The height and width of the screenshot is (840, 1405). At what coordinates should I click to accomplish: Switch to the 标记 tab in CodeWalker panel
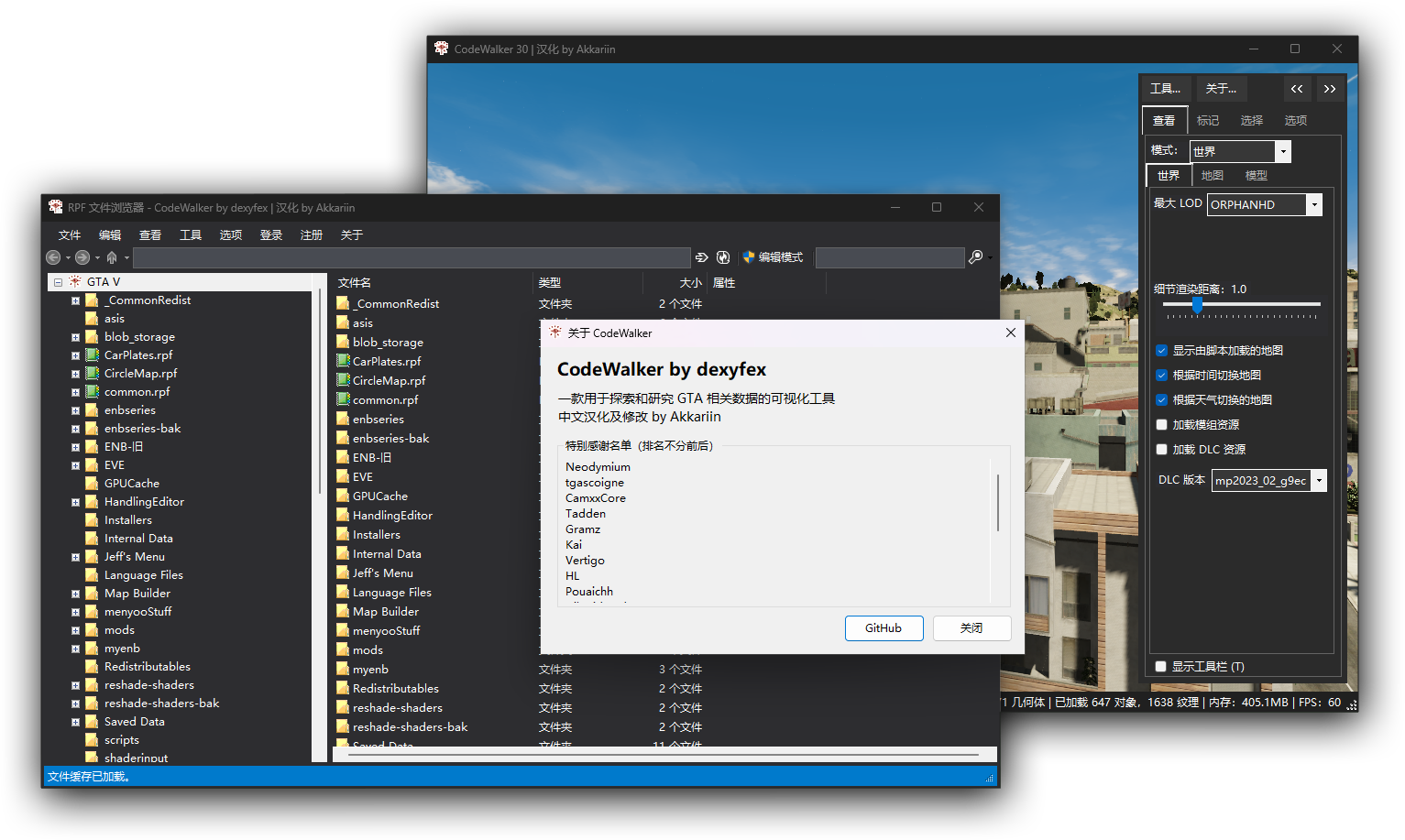click(x=1208, y=120)
